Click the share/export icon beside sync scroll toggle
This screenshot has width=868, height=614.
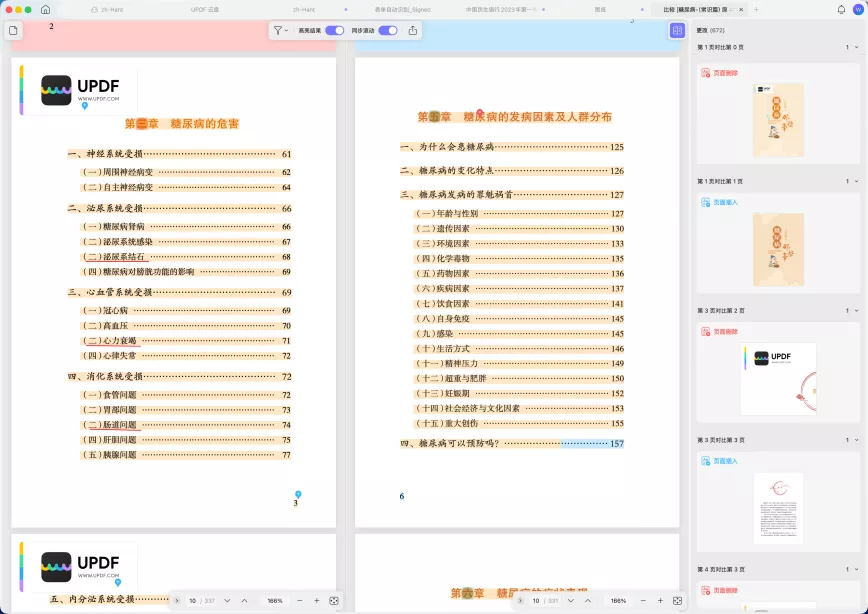point(413,30)
